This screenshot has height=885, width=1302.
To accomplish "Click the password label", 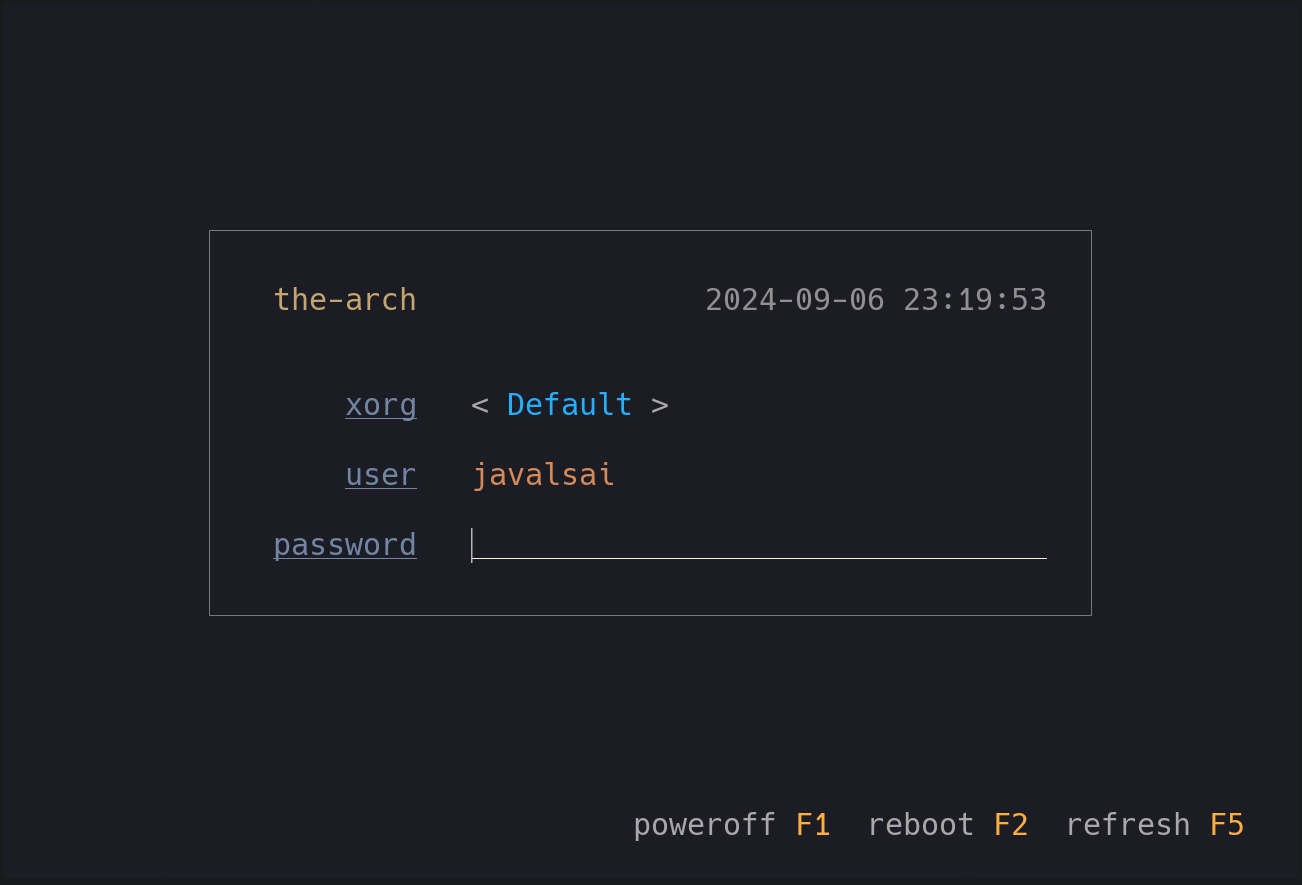I will pos(345,545).
